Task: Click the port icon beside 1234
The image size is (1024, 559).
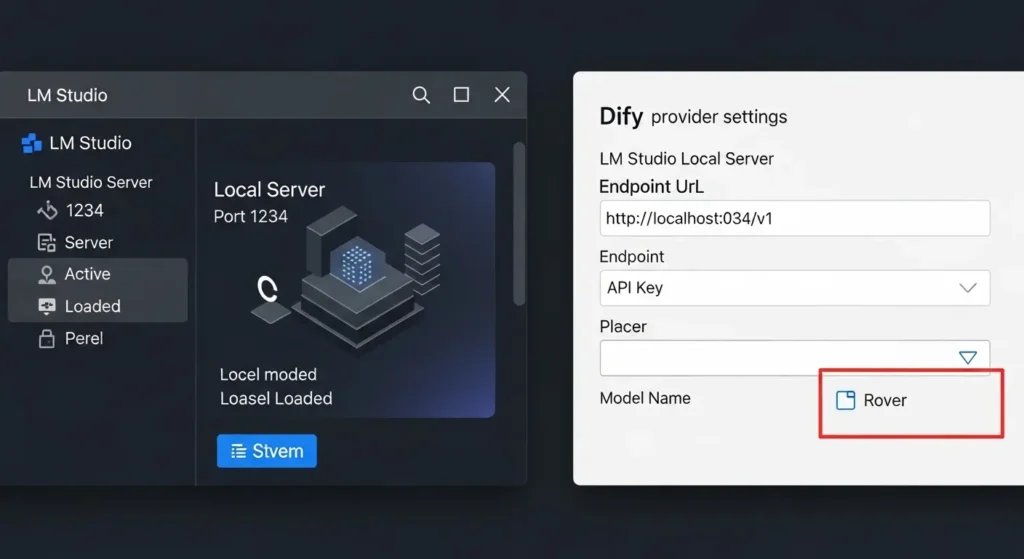Action: (47, 210)
